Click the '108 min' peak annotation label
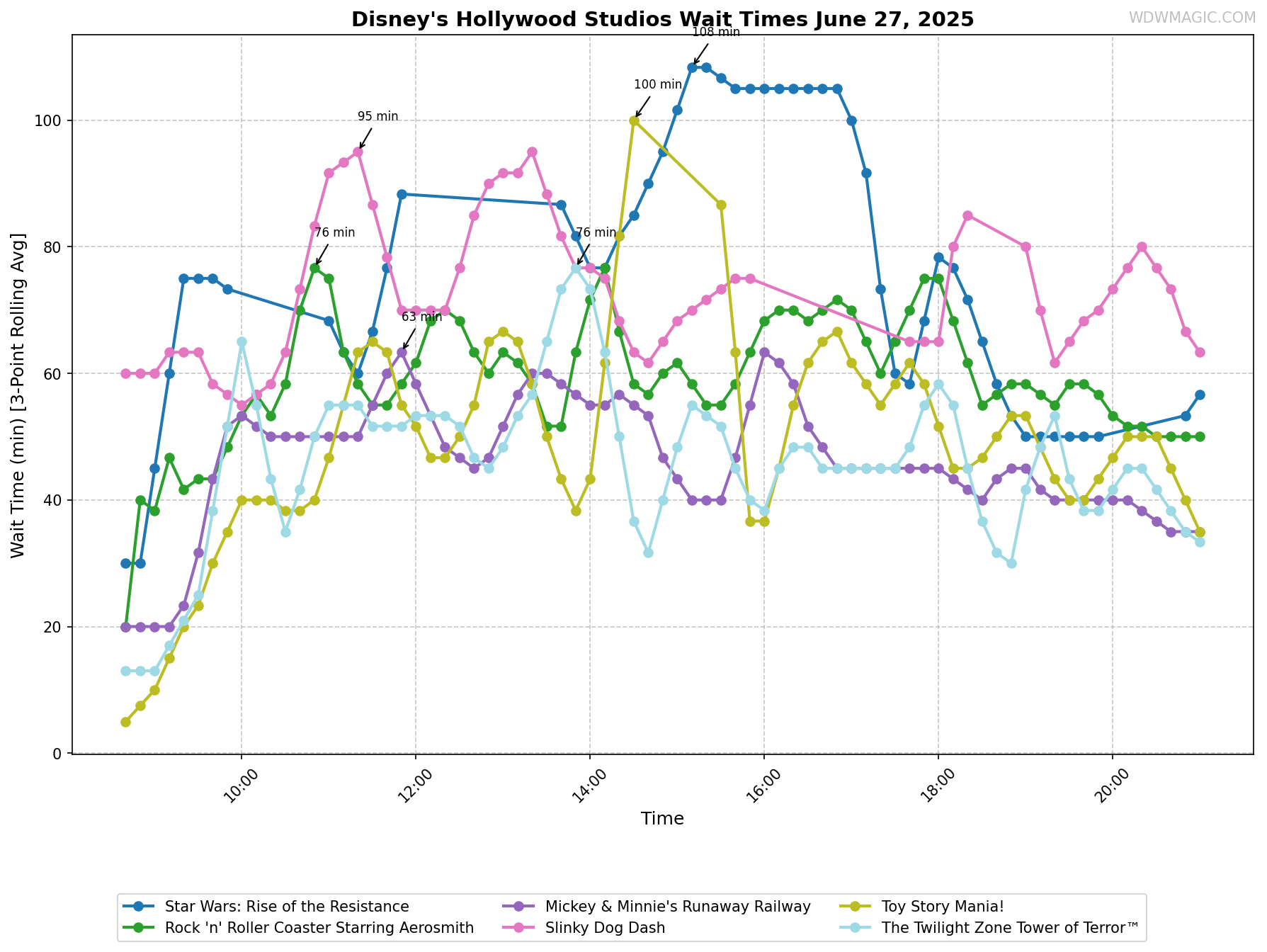The width and height of the screenshot is (1267, 952). 716,32
